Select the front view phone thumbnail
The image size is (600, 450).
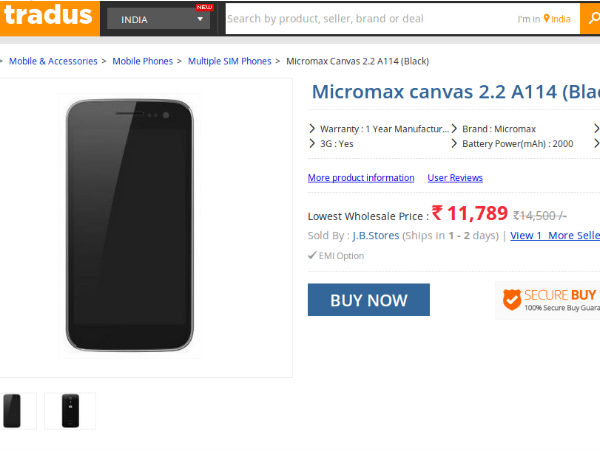13,410
